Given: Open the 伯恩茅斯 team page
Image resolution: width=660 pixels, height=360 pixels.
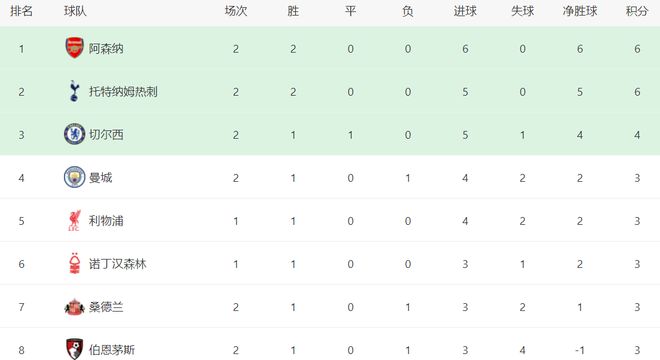Looking at the screenshot, I should point(112,350).
